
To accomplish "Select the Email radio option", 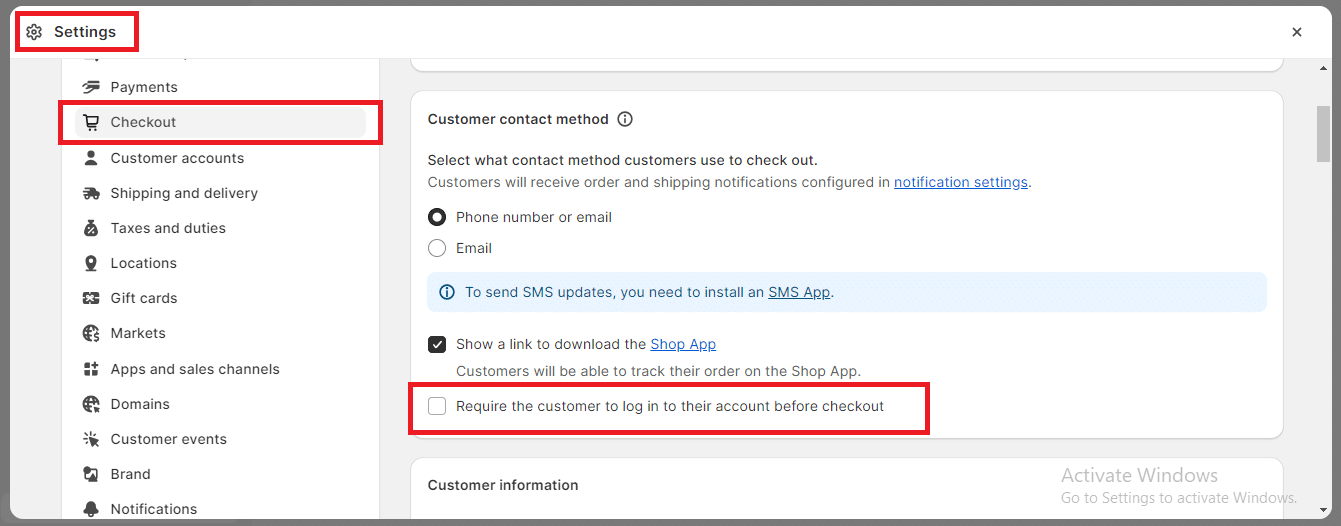I will (437, 248).
